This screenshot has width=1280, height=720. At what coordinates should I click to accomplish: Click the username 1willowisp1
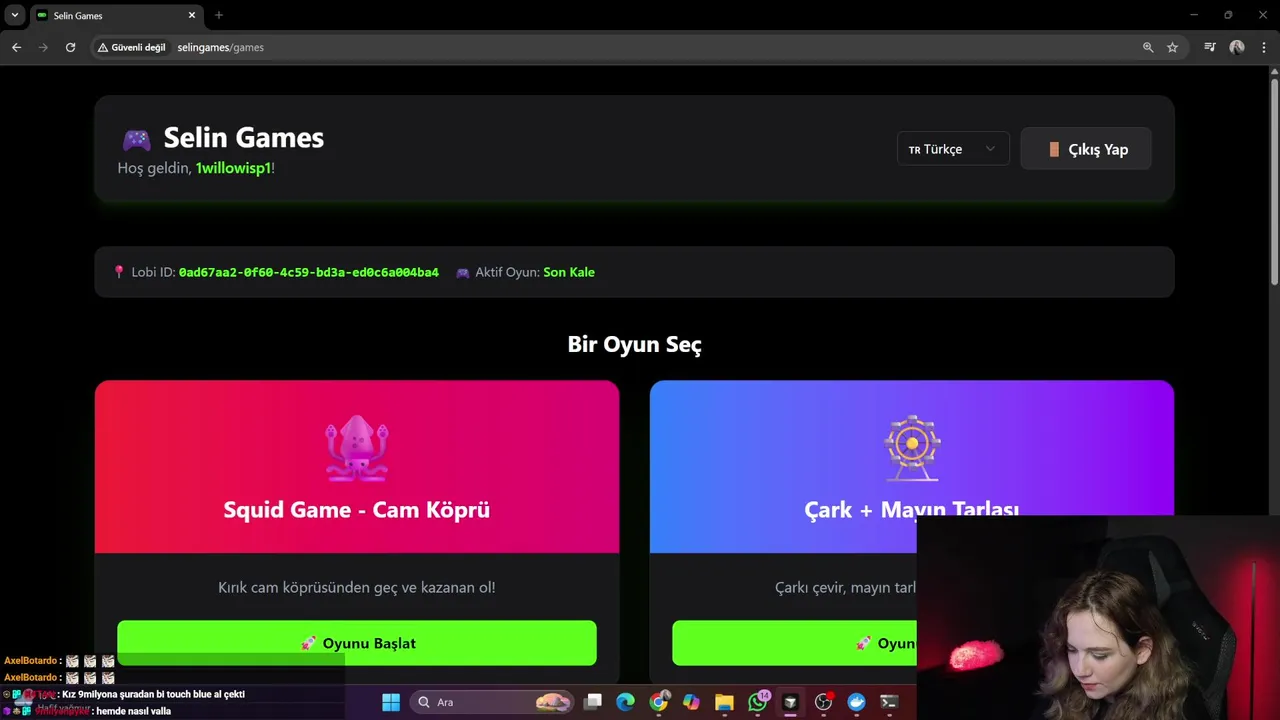click(233, 168)
